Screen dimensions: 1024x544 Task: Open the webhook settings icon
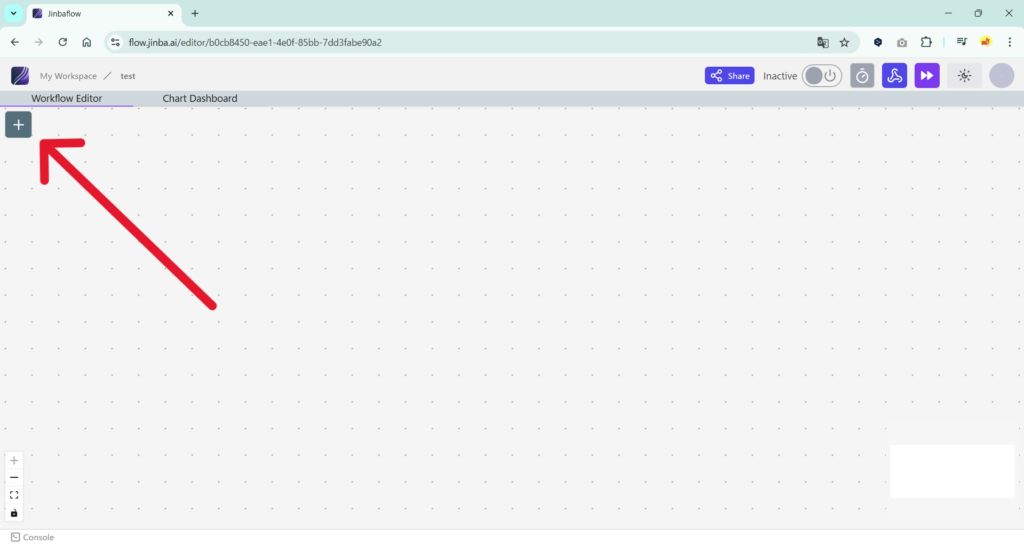894,76
